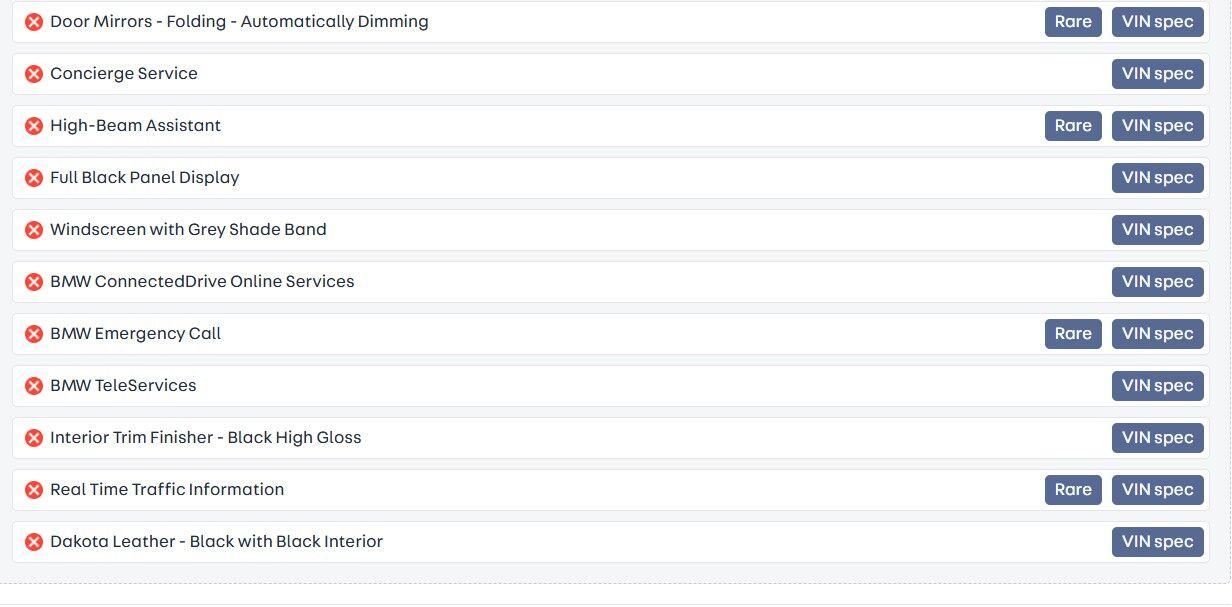
Task: Click red X icon beside Full Black Panel Display
Action: tap(34, 178)
